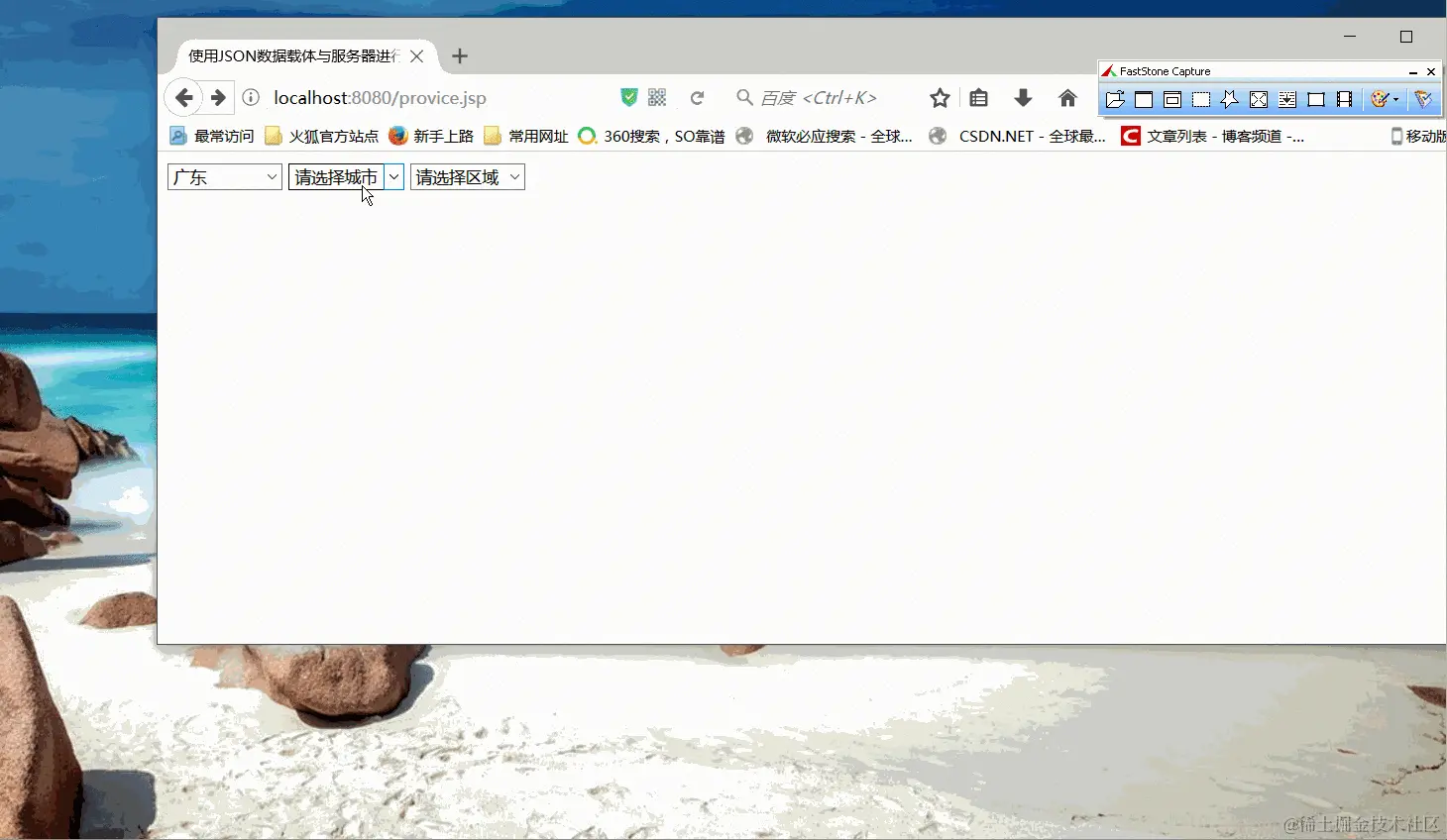1447x840 pixels.
Task: Open the 文章列表 博客频道 bookmark
Action: click(1213, 136)
